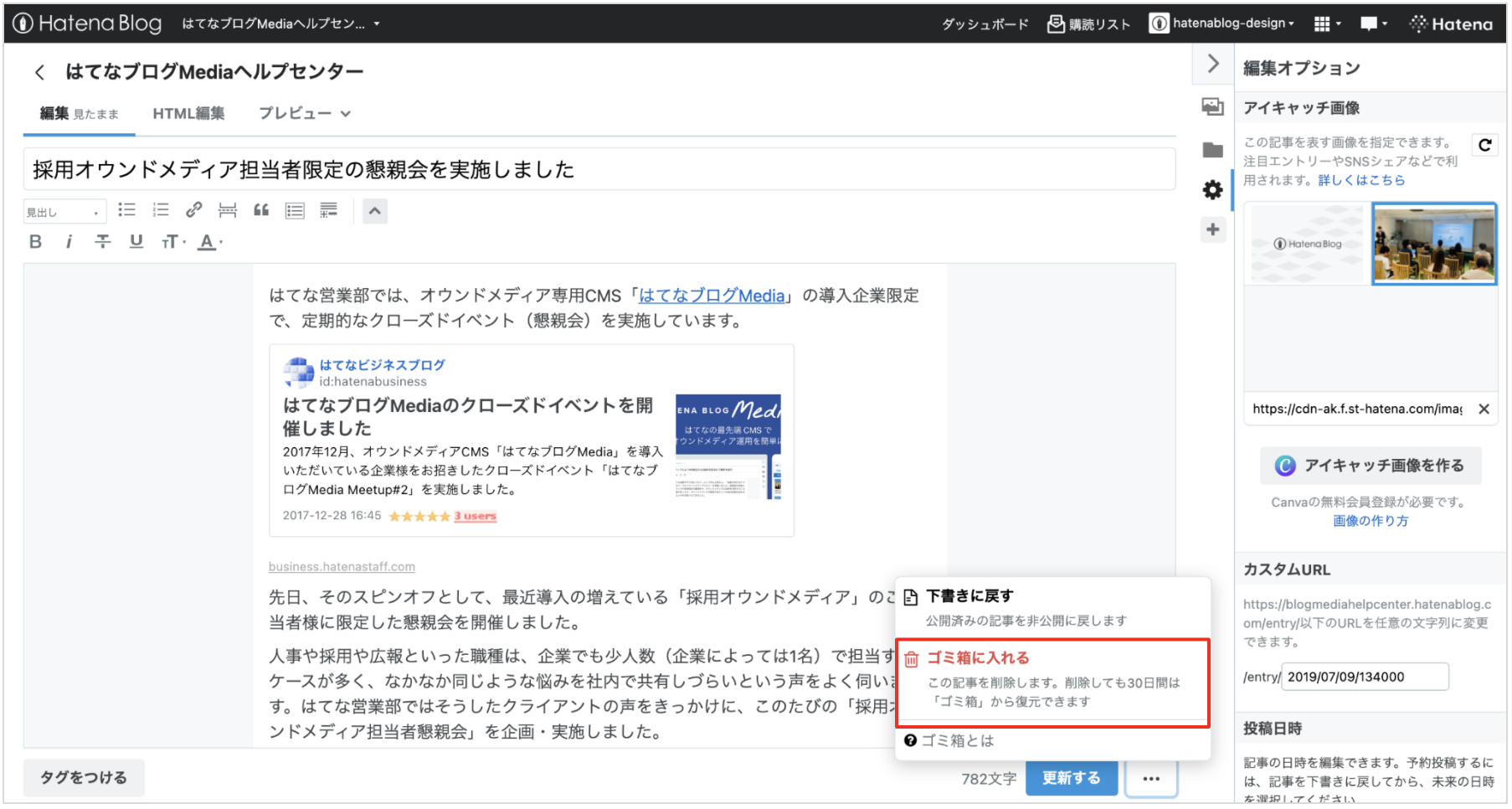Toggle italic formatting
The image size is (1512, 809).
click(x=69, y=242)
